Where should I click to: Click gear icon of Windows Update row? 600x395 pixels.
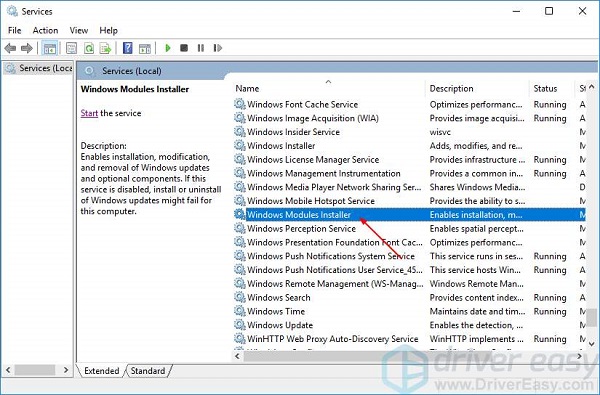pos(240,325)
